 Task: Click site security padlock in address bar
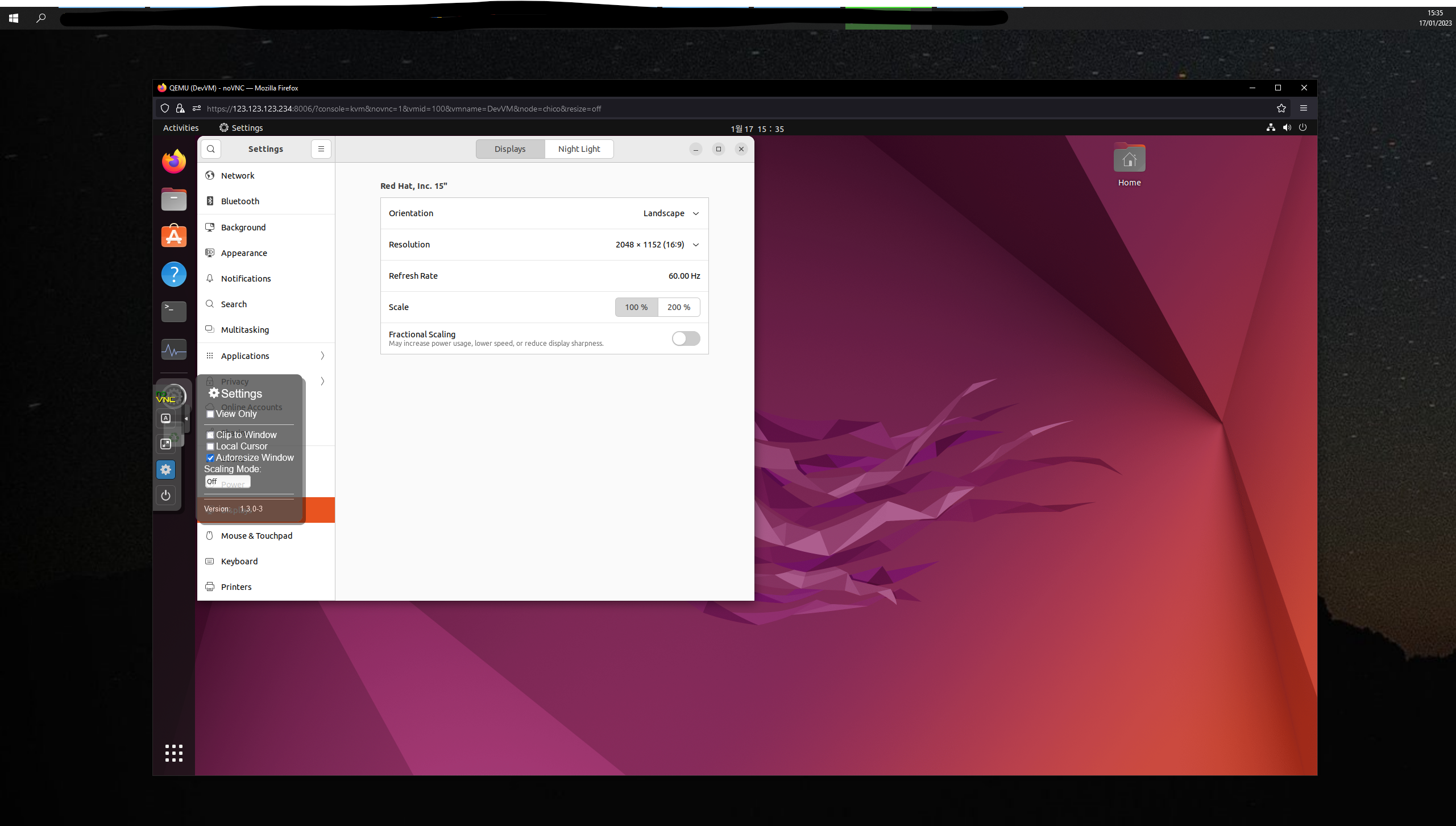(x=180, y=108)
